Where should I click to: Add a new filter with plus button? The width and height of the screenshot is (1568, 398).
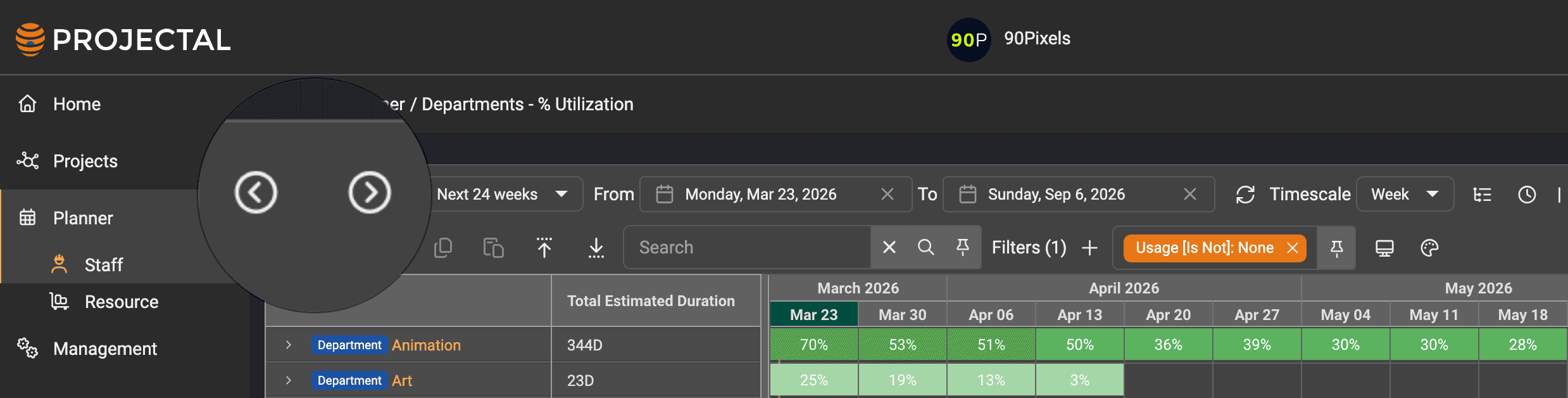pos(1089,248)
